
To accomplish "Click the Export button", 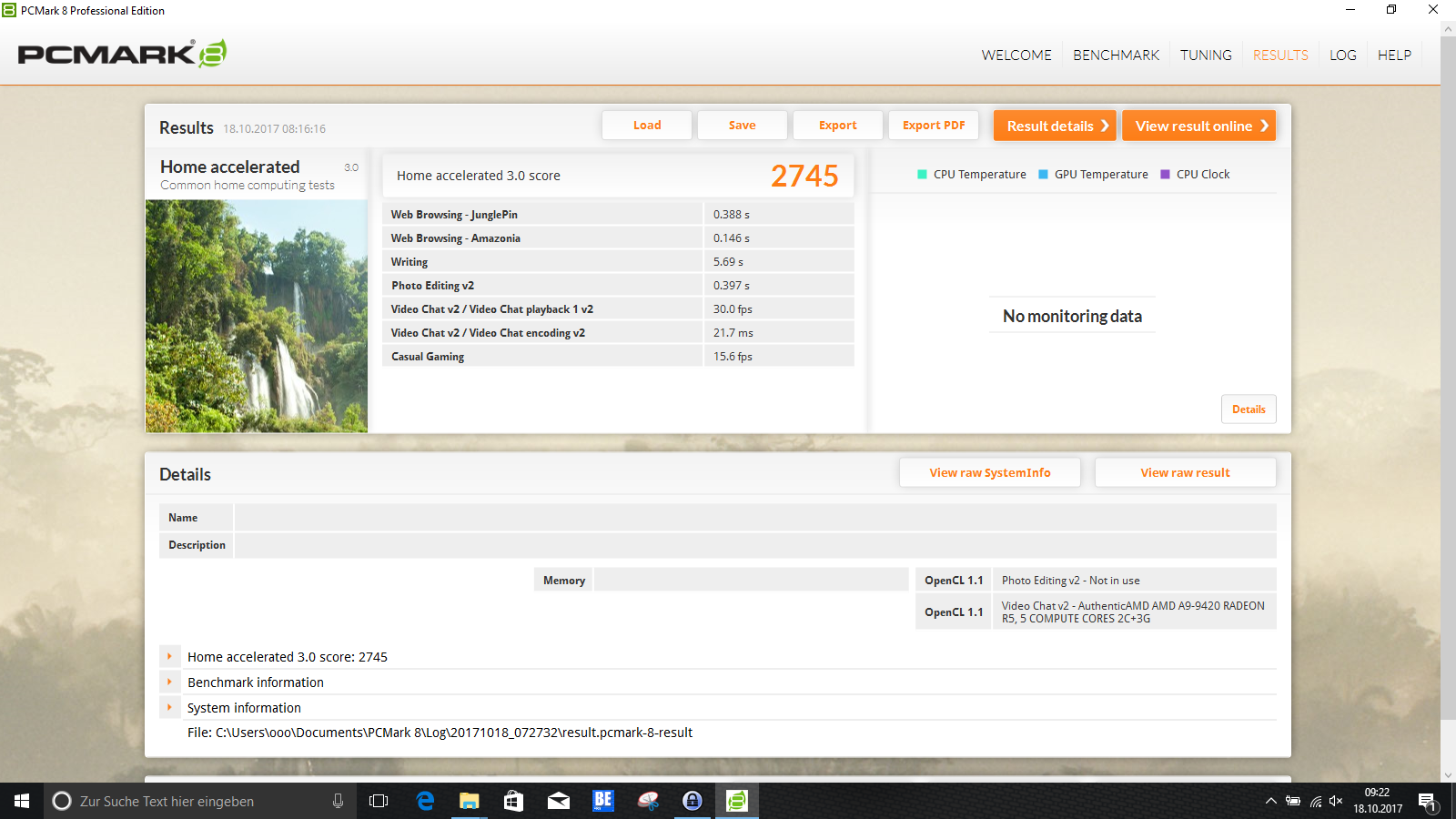I will tap(838, 126).
